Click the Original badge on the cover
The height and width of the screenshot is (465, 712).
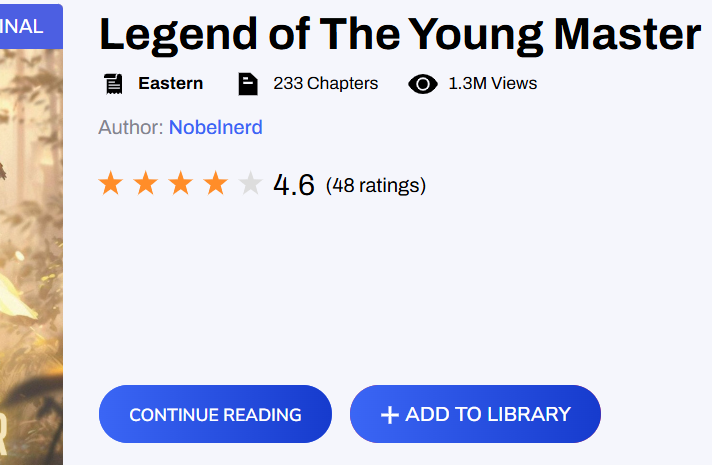[31, 26]
